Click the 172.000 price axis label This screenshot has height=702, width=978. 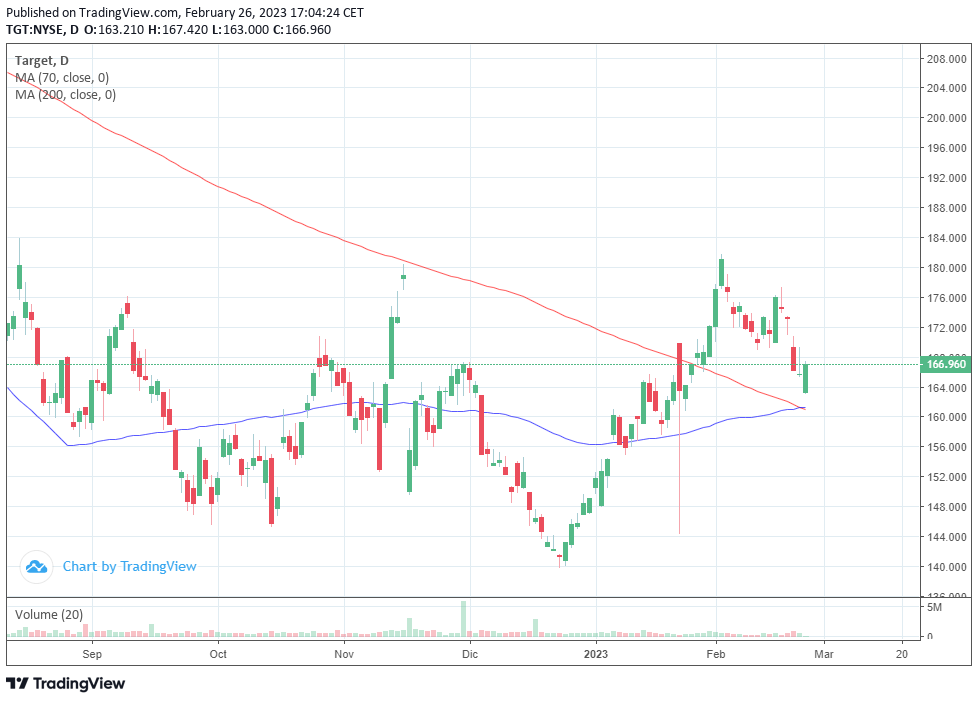click(x=946, y=328)
